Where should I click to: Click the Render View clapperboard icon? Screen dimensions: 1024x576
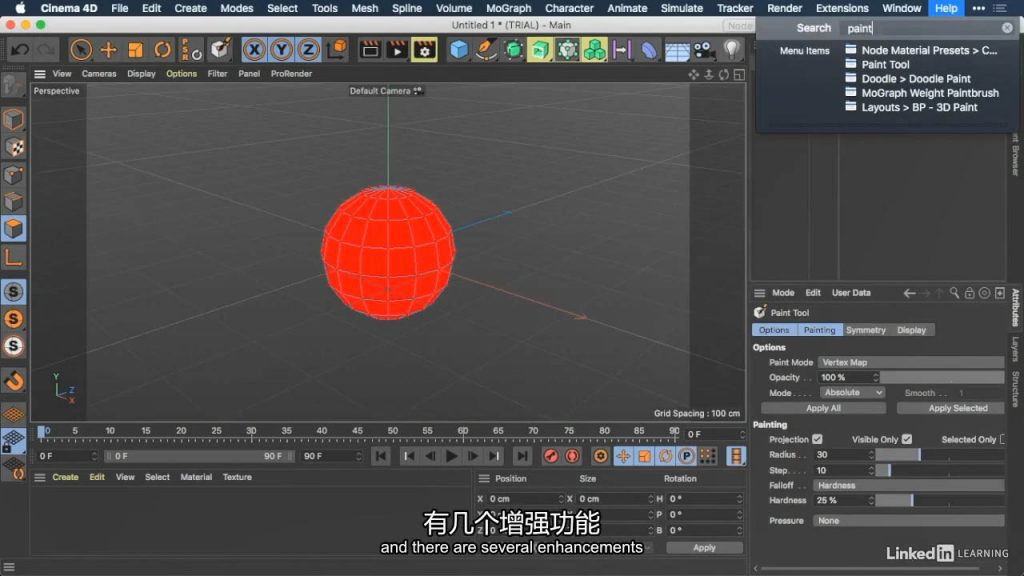tap(370, 50)
